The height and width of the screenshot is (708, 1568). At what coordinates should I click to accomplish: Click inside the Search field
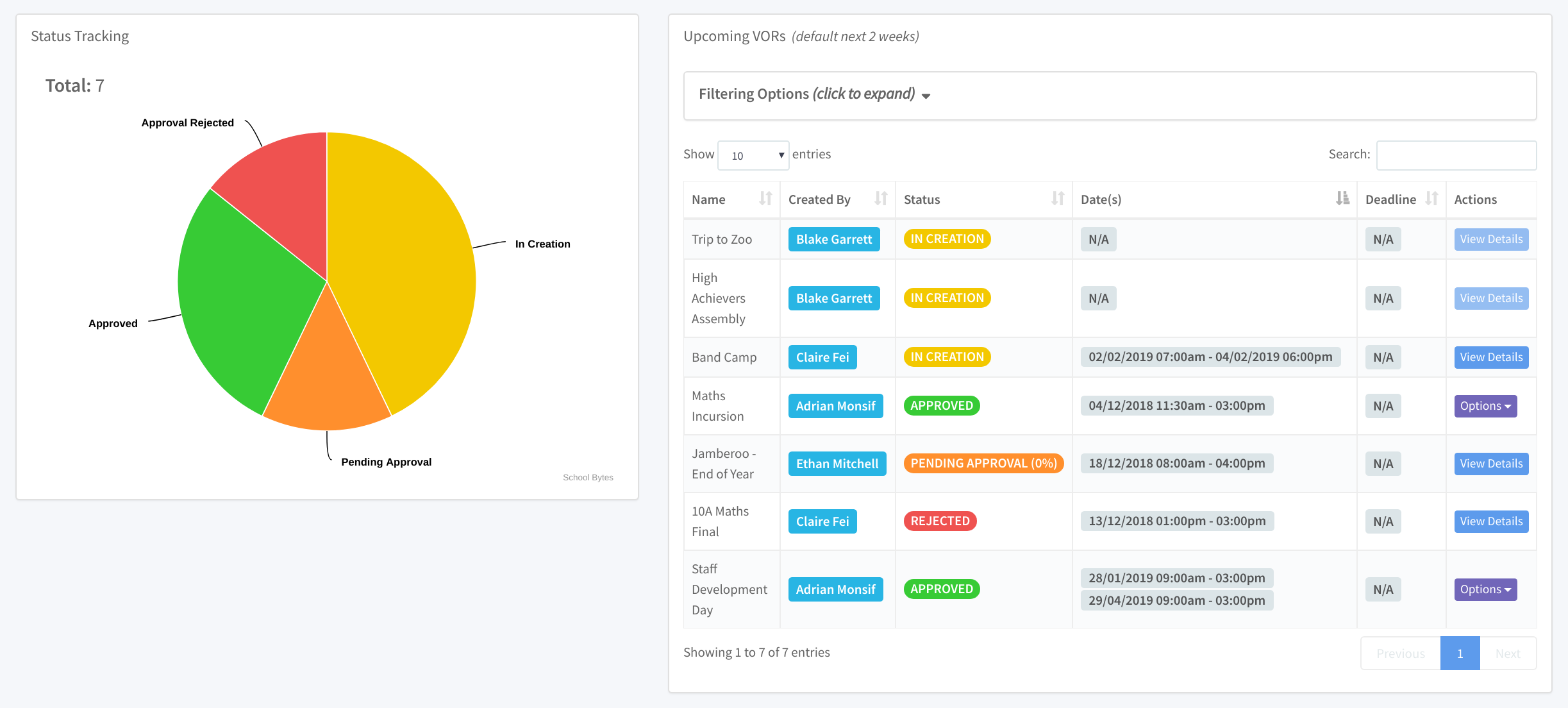[x=1456, y=155]
